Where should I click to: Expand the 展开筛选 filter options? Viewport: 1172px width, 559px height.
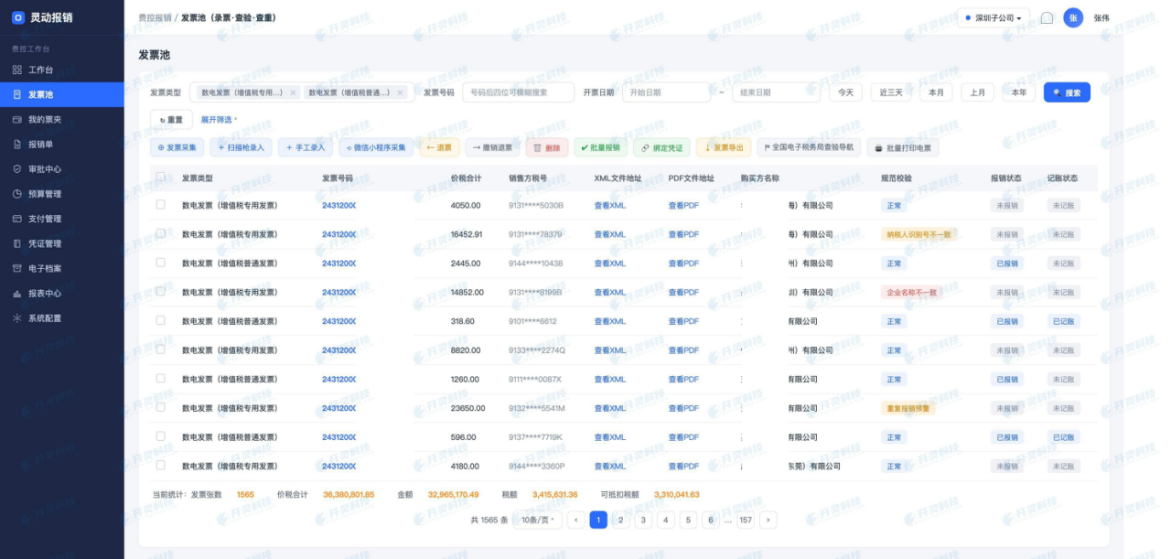[218, 120]
